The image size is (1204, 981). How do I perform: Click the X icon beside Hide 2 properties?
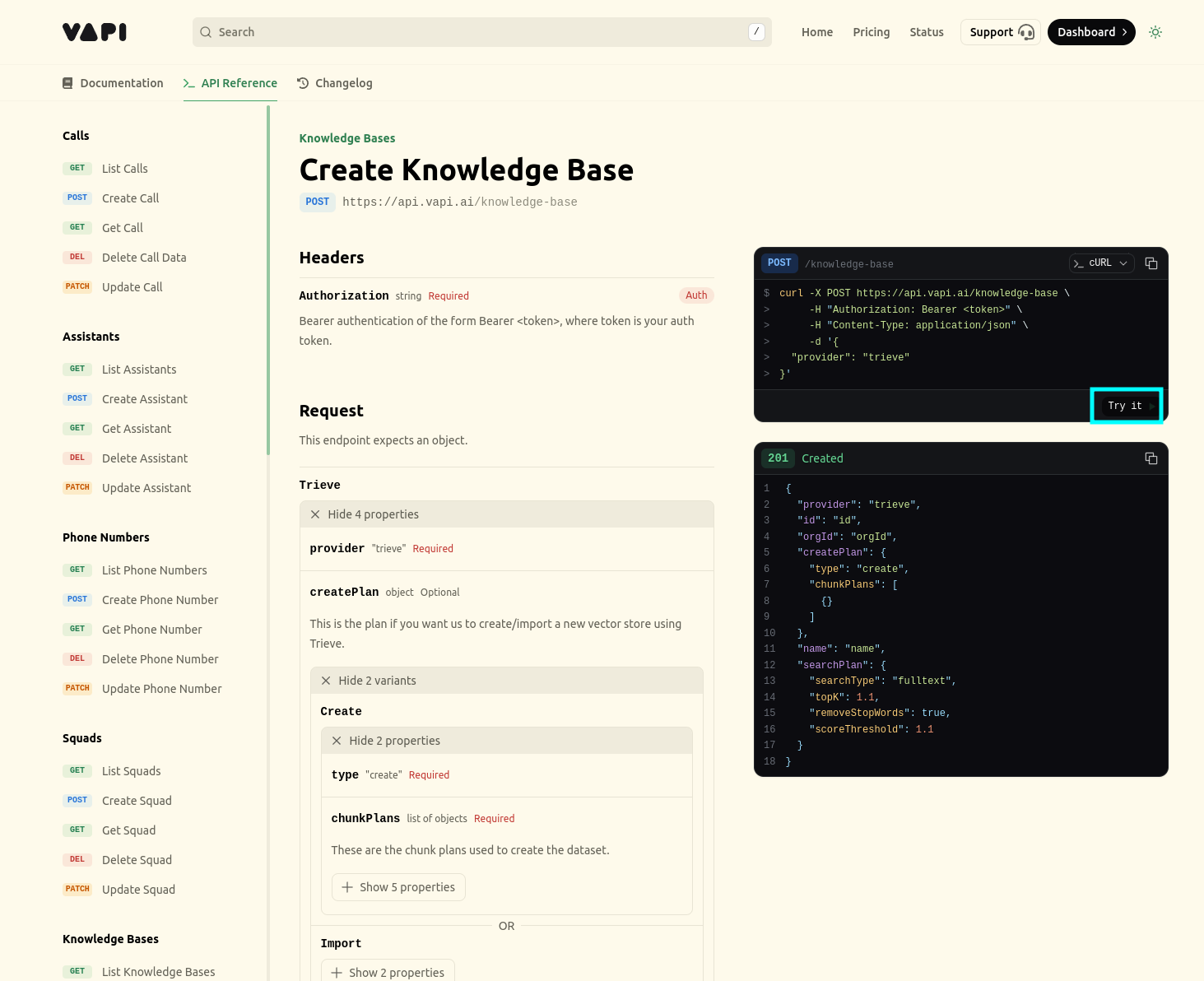[x=337, y=741]
